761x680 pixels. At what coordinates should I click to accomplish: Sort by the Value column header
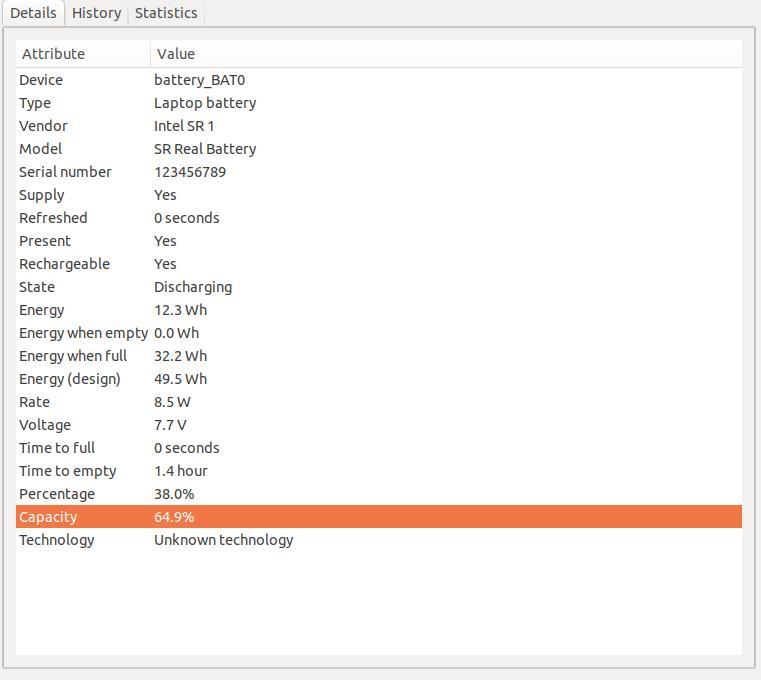[x=446, y=54]
